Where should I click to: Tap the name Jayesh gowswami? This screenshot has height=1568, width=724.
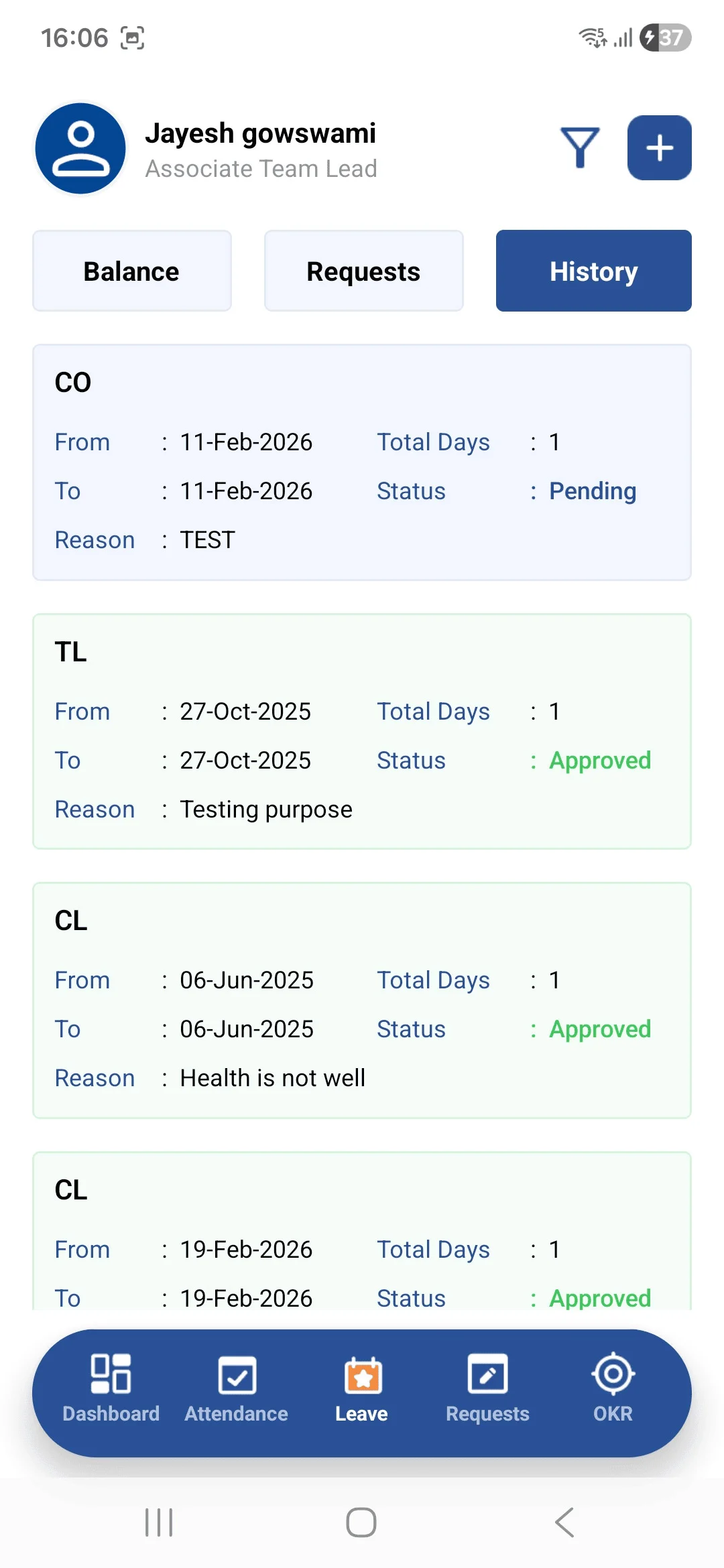261,133
